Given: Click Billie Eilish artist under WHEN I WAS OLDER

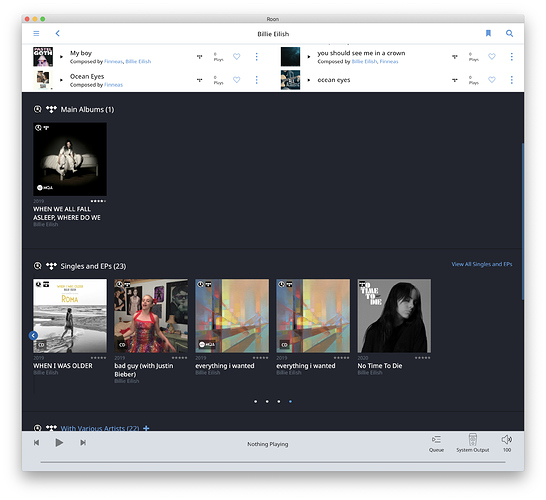Looking at the screenshot, I should 46,373.
